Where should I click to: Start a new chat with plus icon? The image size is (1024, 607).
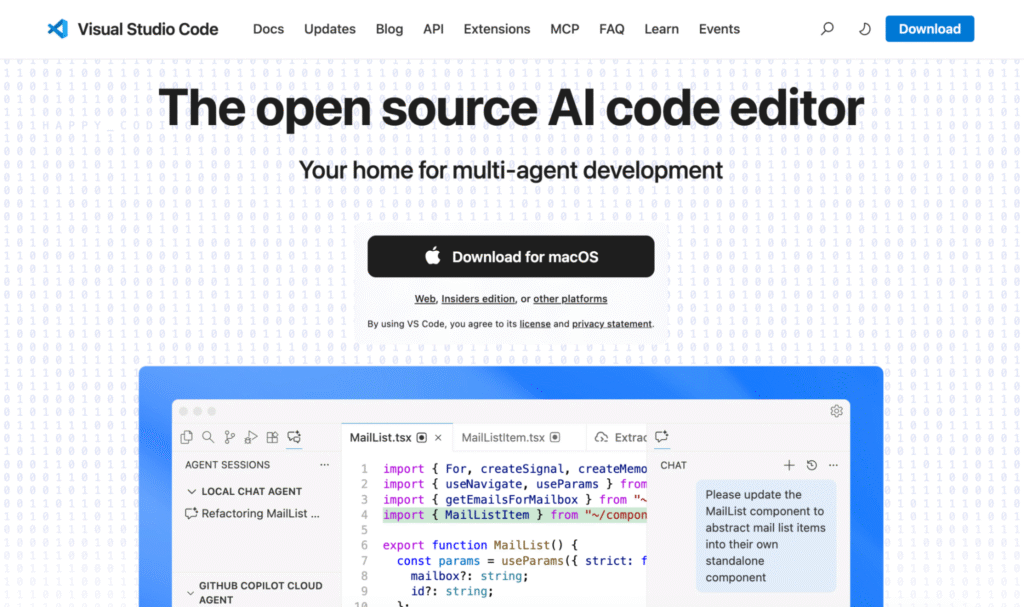click(x=789, y=465)
